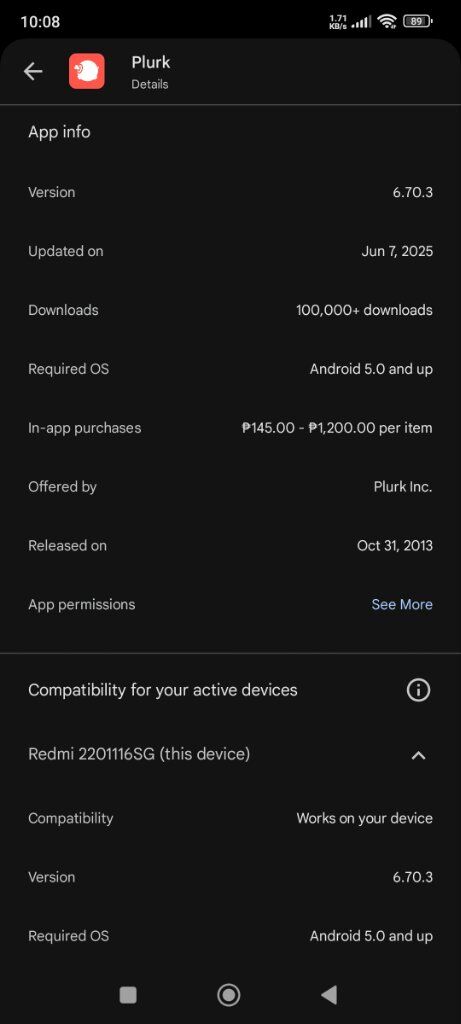Screen dimensions: 461x1024
Task: Tap Android home circle button
Action: coord(229,995)
